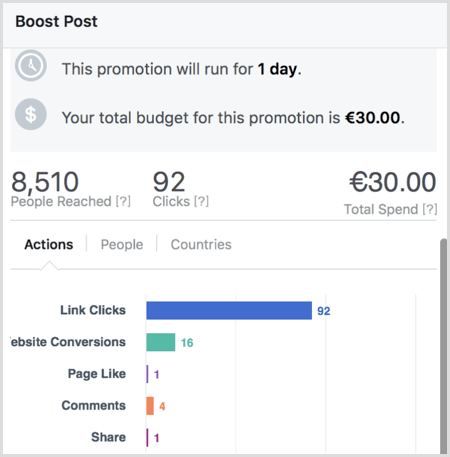Click the orange Comments bar
Image resolution: width=450 pixels, height=457 pixels.
tap(150, 406)
